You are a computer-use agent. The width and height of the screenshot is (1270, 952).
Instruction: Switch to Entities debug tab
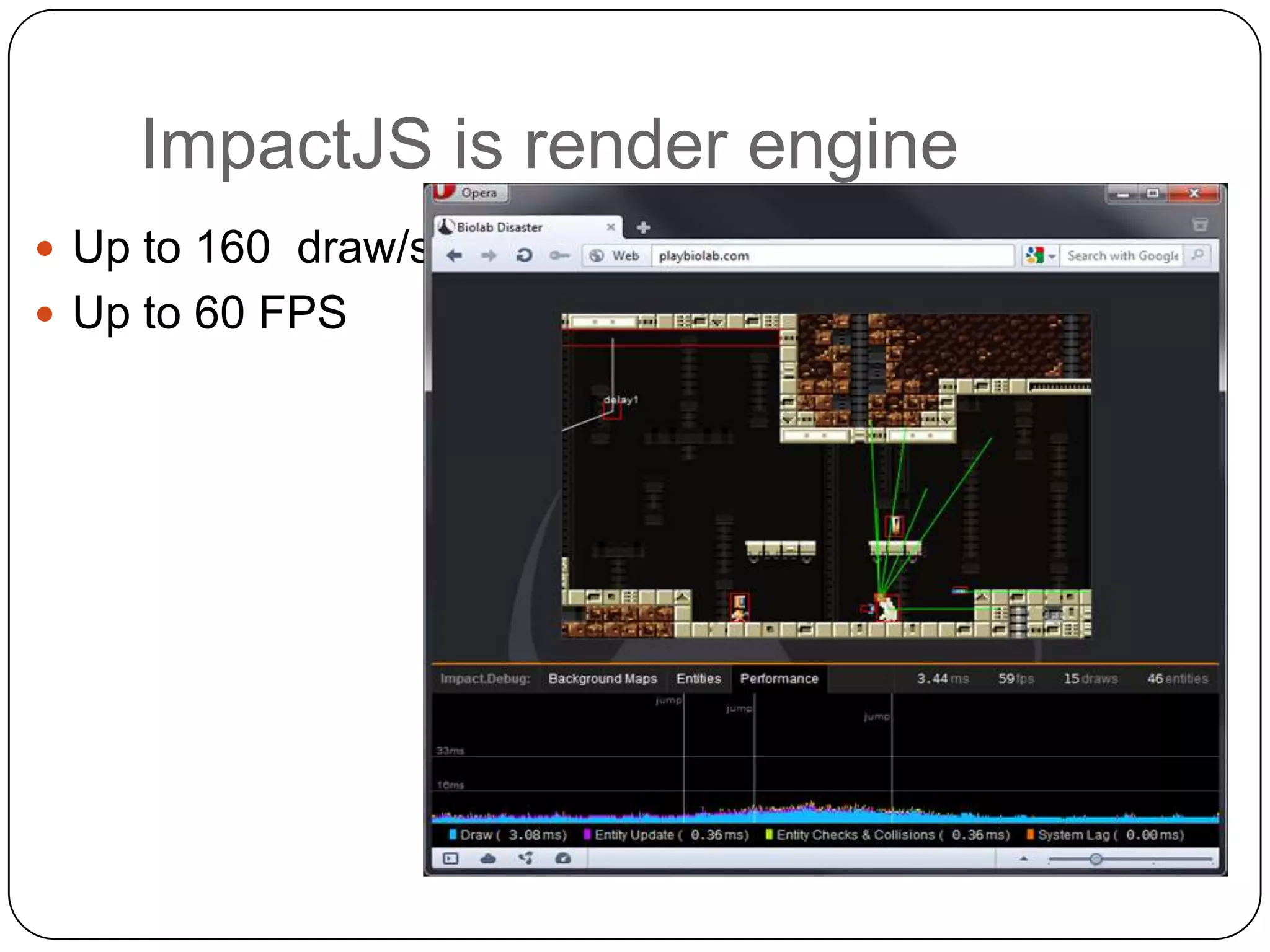point(698,679)
